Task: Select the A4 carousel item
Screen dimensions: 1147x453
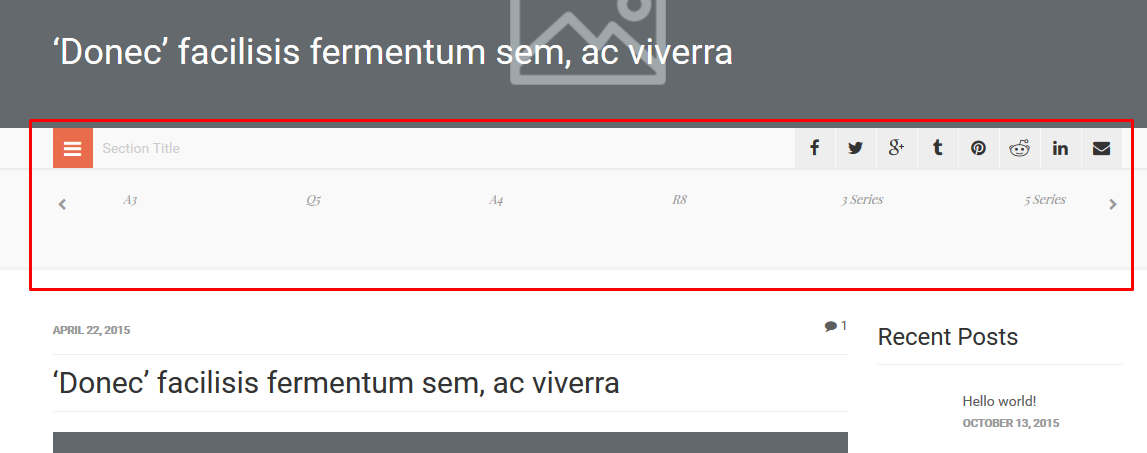Action: pyautogui.click(x=496, y=200)
